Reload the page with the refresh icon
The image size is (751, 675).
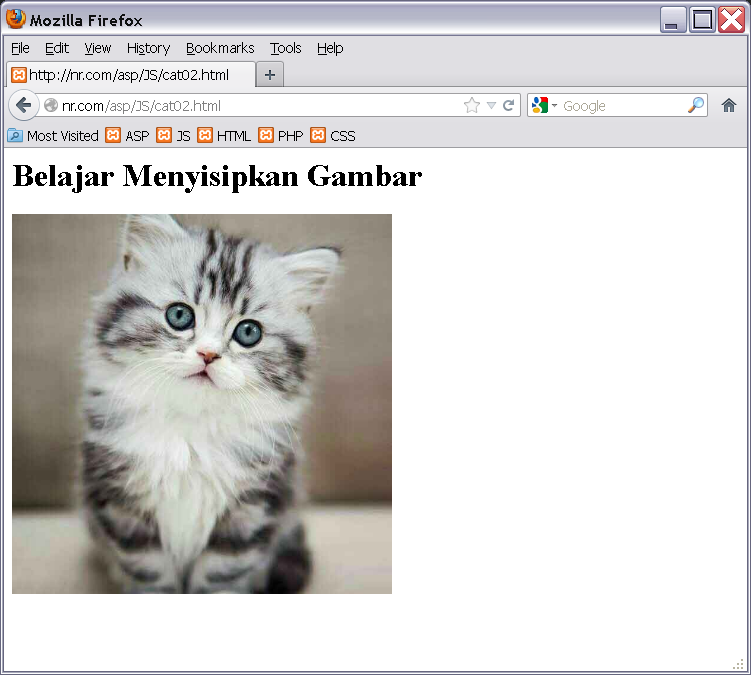[509, 105]
